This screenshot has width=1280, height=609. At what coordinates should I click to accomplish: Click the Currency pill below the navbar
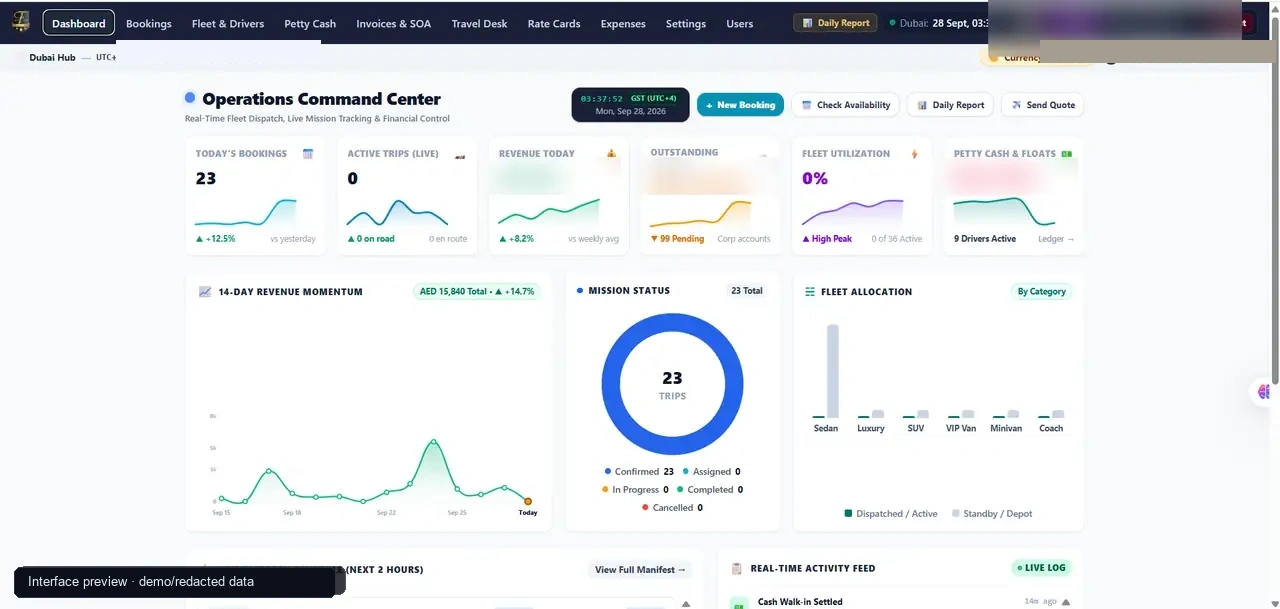(1015, 58)
